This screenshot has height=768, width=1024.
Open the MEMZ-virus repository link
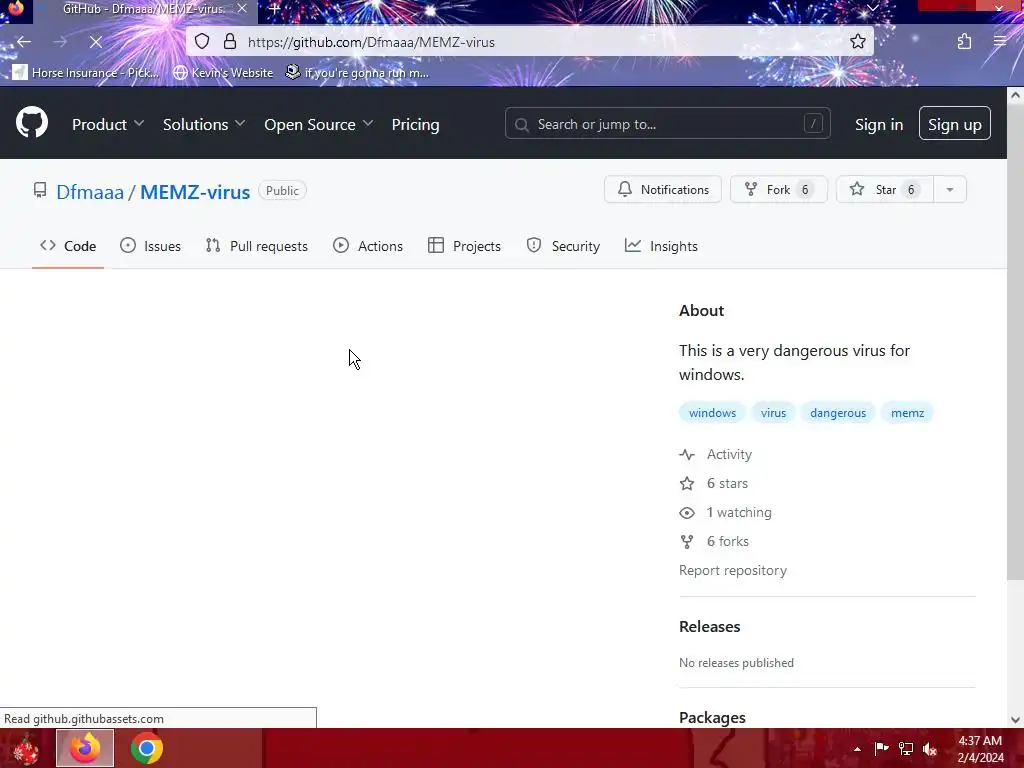[195, 192]
